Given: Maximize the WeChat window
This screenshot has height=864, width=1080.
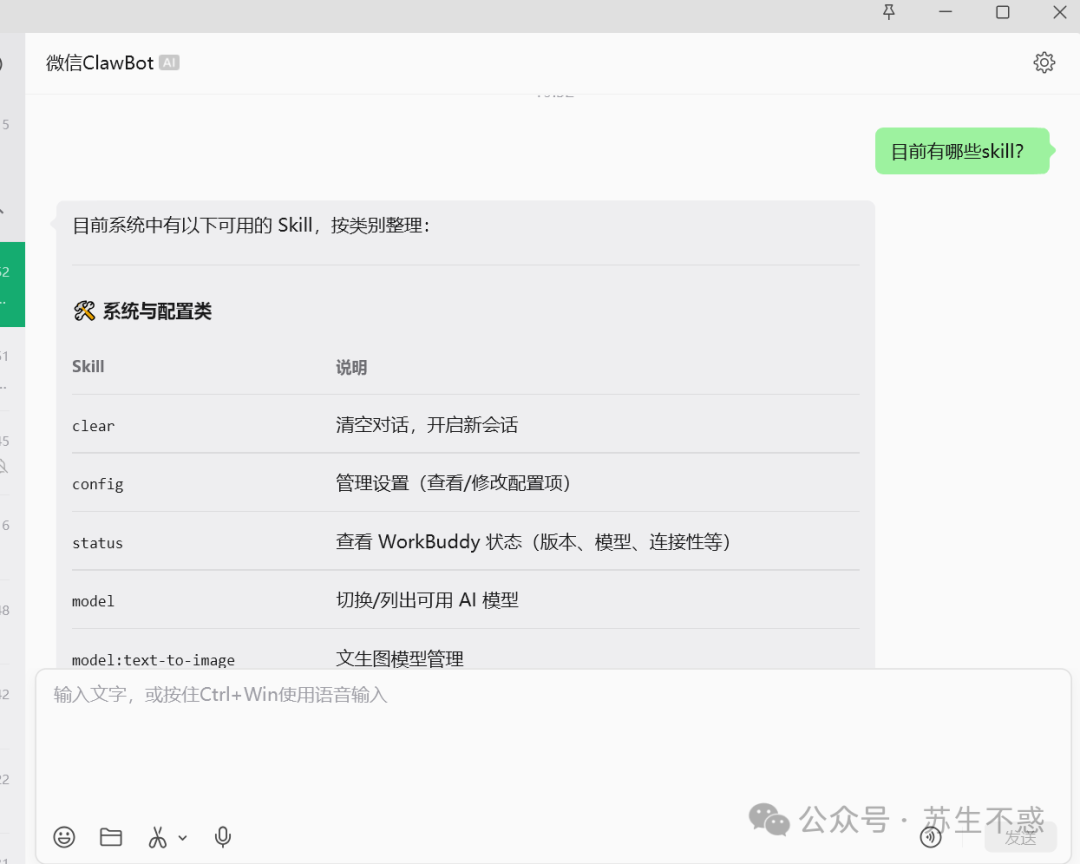Looking at the screenshot, I should pos(1003,12).
